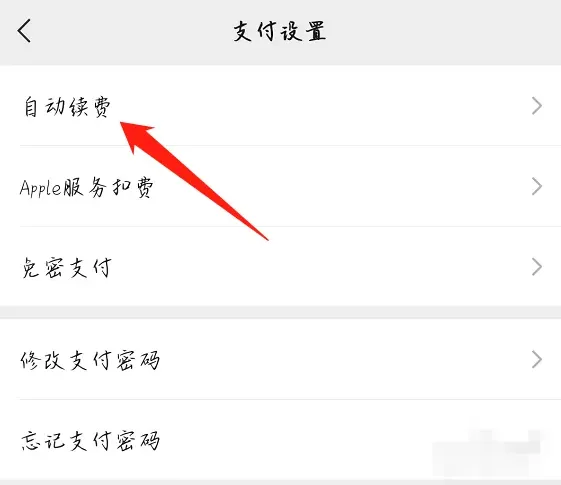561x485 pixels.
Task: Tap the arrow icon on 免密支付 row
Action: point(537,267)
